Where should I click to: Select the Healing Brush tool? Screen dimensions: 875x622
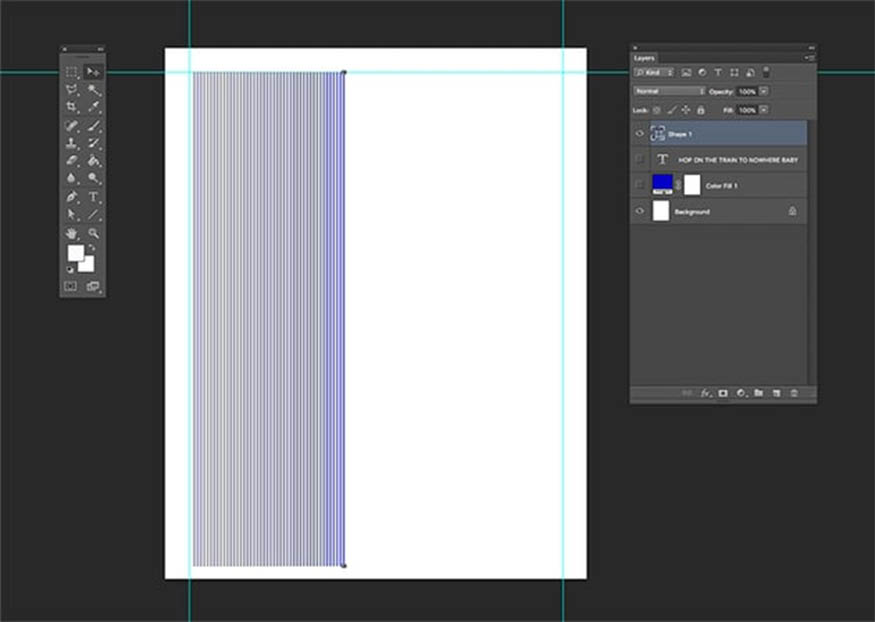[71, 126]
